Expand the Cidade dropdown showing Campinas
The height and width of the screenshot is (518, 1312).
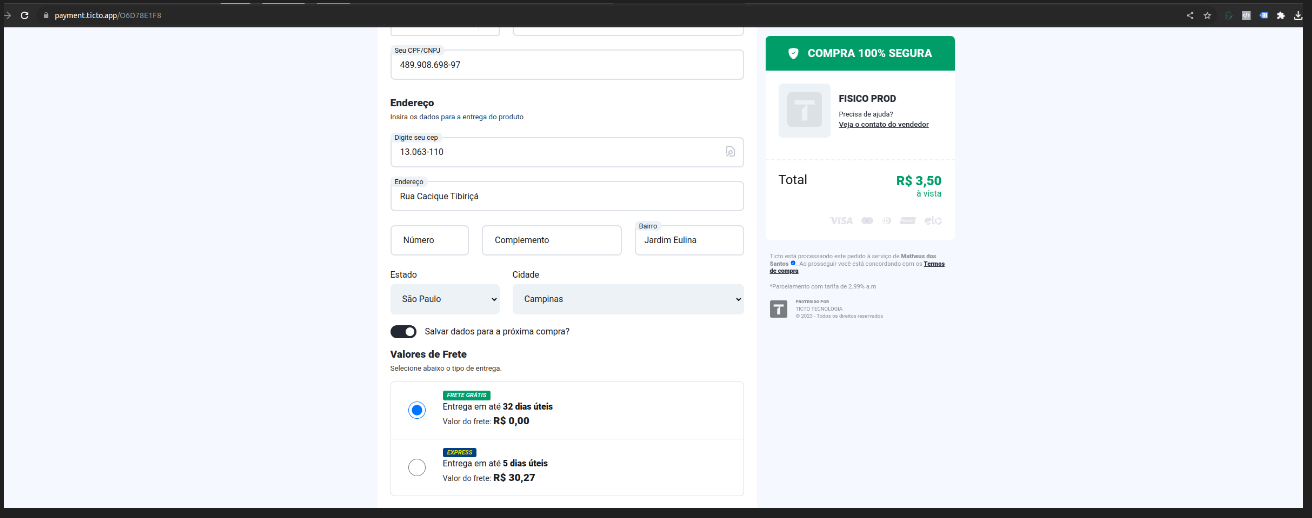pos(627,299)
